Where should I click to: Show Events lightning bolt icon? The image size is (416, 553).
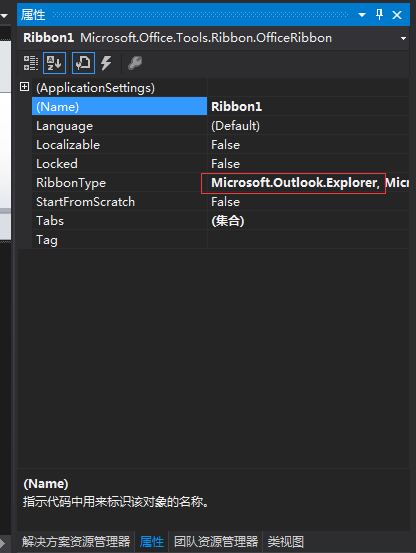pyautogui.click(x=106, y=63)
